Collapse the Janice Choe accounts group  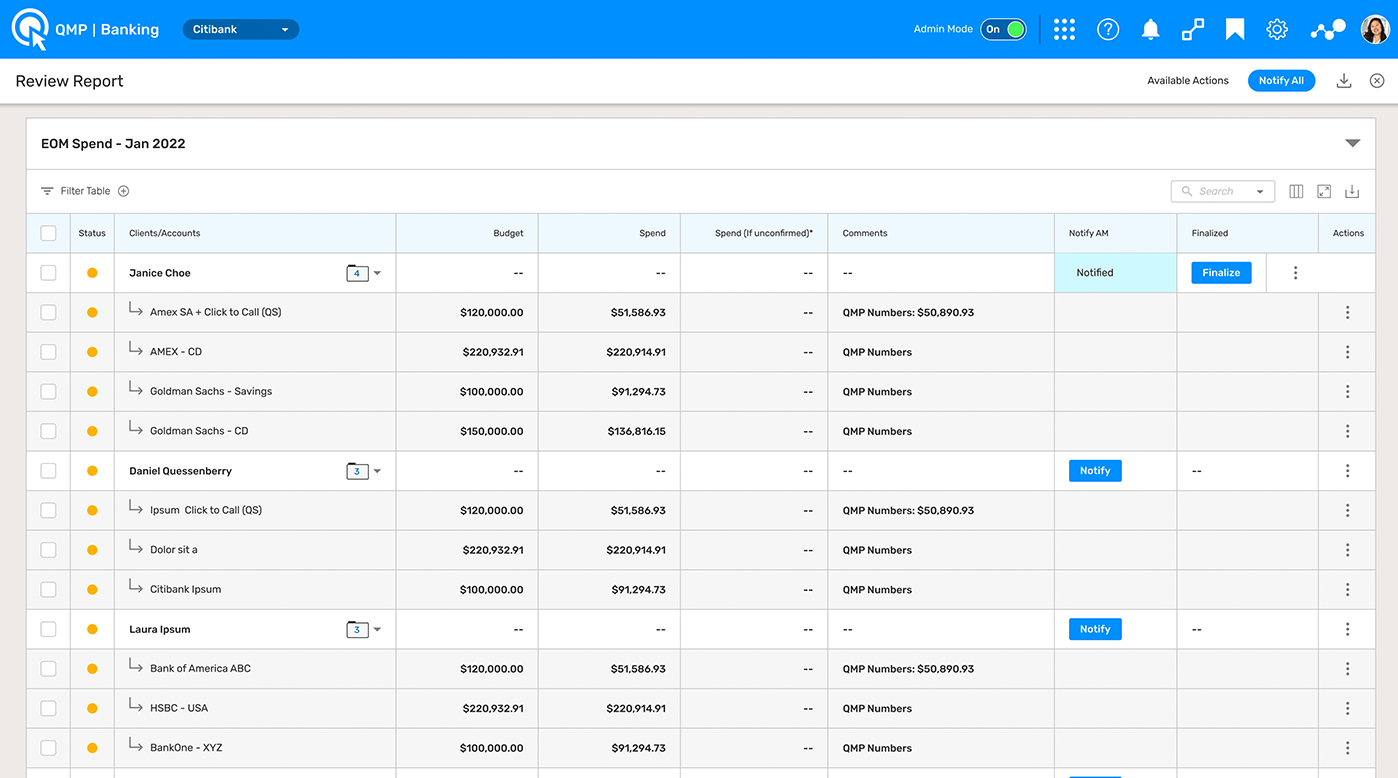pyautogui.click(x=377, y=273)
